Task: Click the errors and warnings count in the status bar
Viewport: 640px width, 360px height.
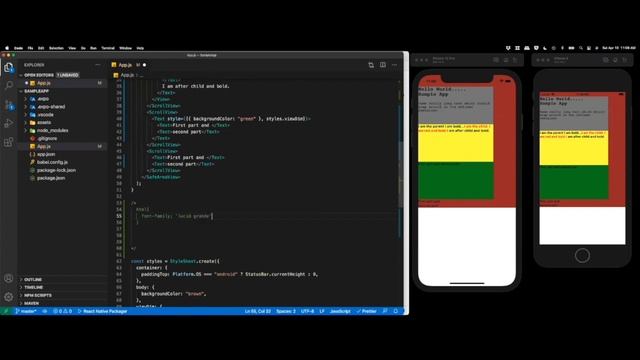Action: click(62, 311)
